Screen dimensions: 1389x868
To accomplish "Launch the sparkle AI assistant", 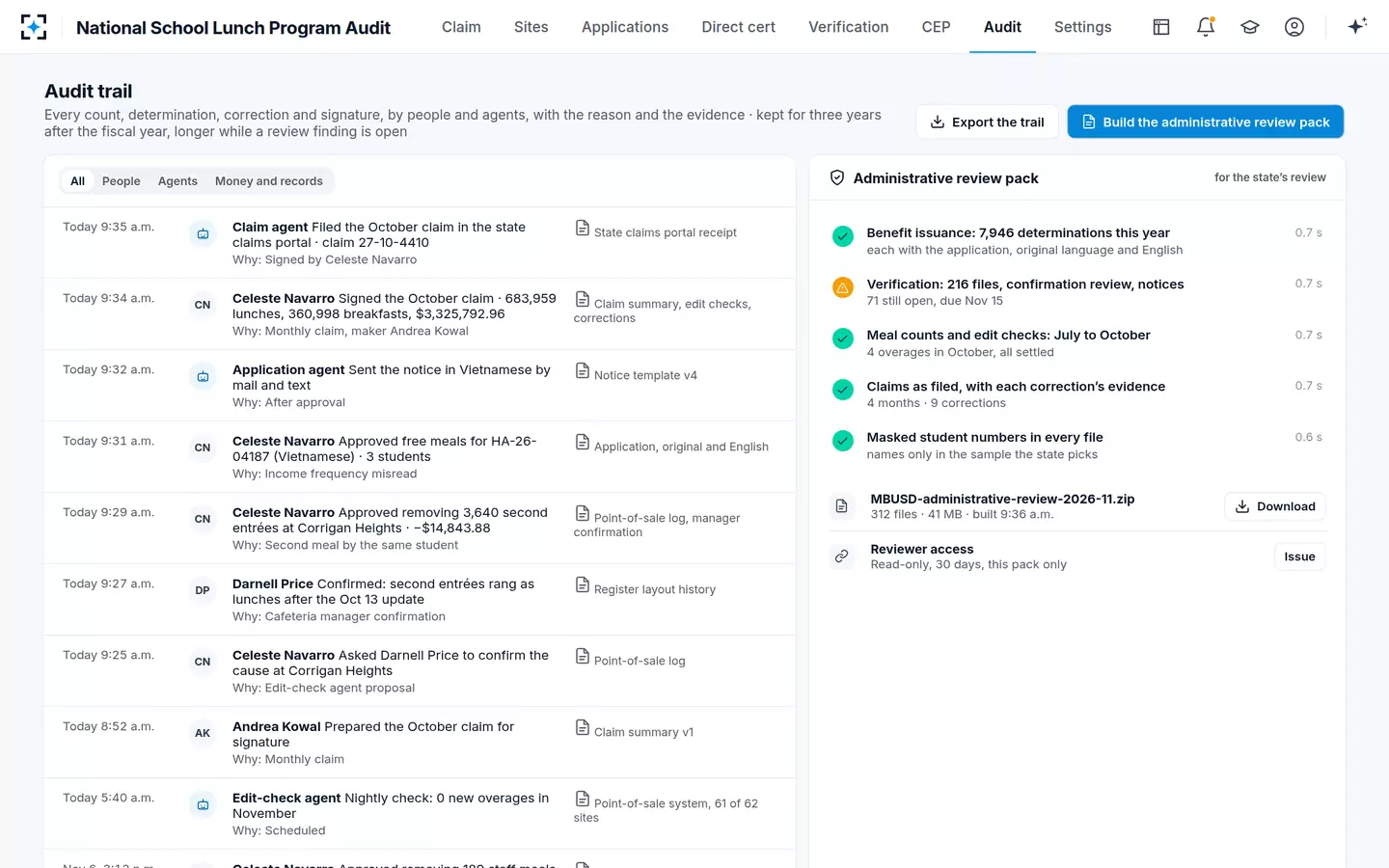I will tap(1357, 26).
